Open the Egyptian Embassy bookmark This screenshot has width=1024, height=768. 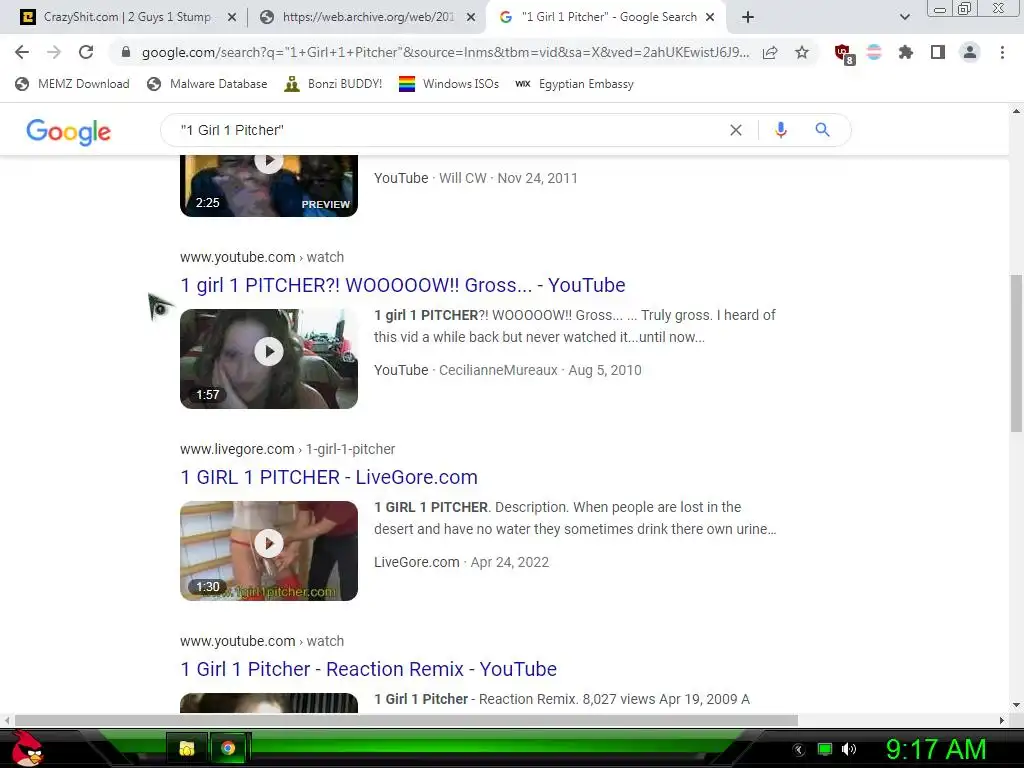tap(575, 84)
